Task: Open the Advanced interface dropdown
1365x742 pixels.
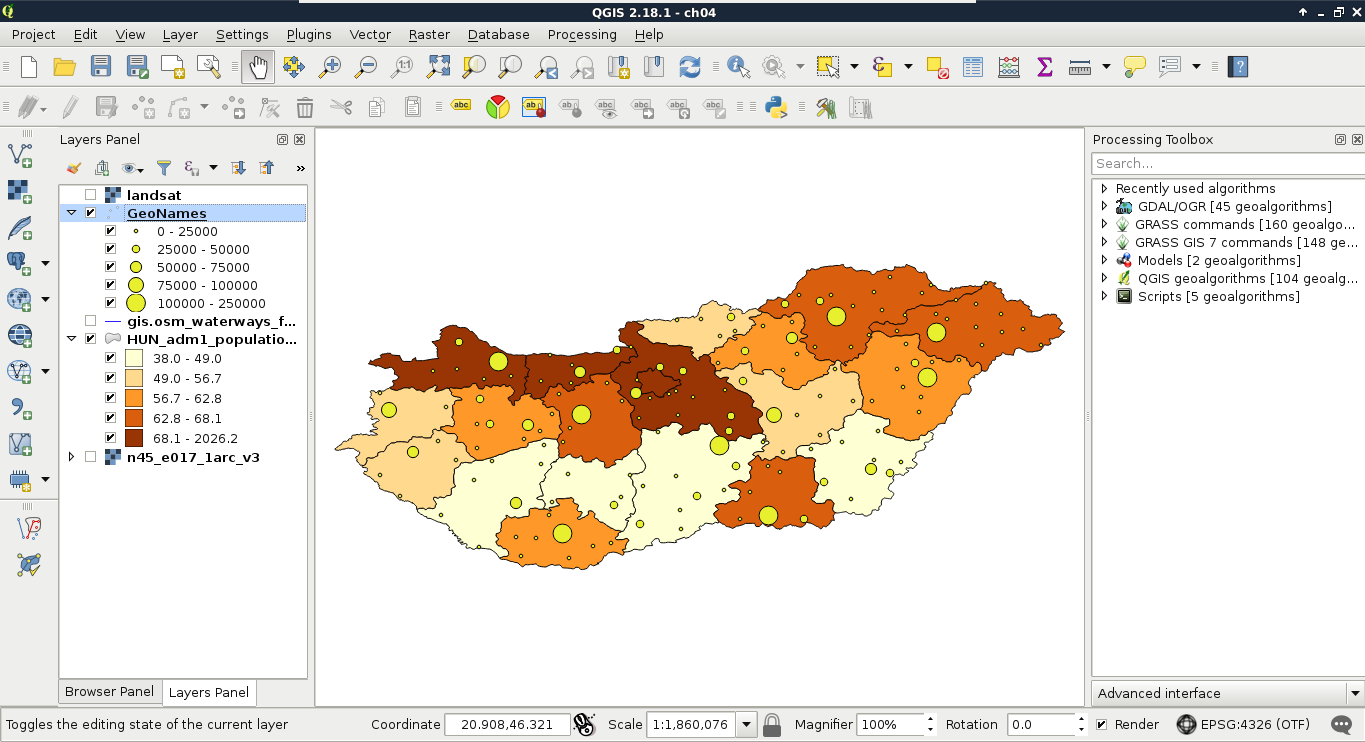Action: (1355, 693)
